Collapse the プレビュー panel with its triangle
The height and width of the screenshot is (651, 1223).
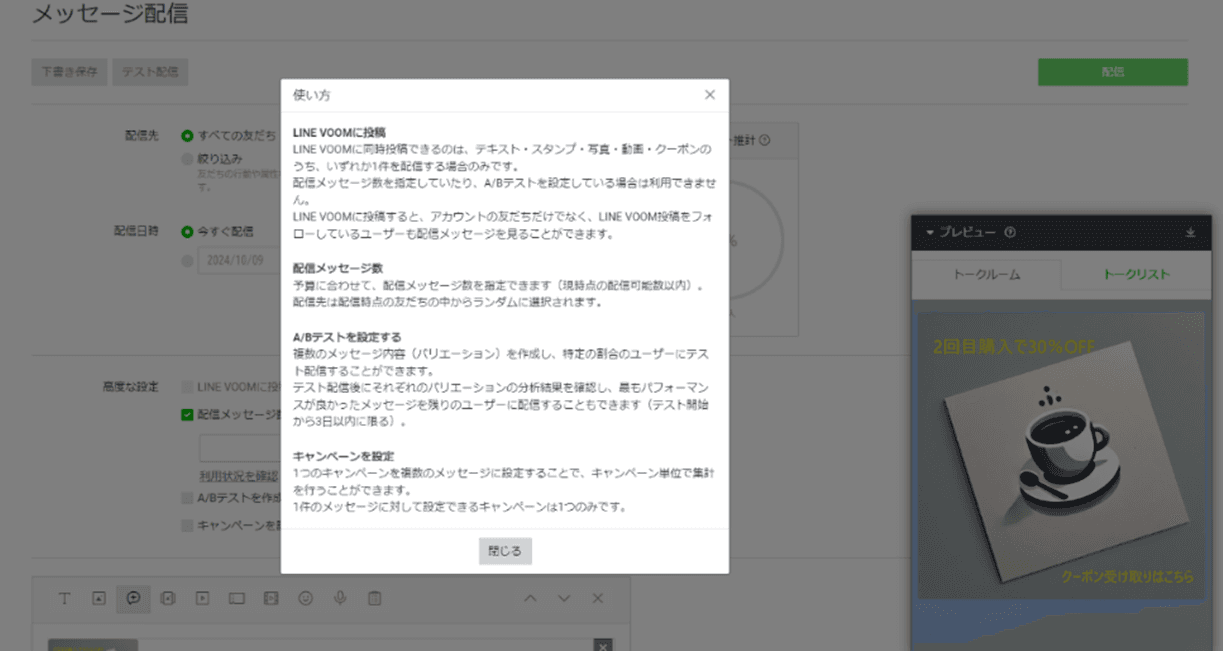click(929, 232)
